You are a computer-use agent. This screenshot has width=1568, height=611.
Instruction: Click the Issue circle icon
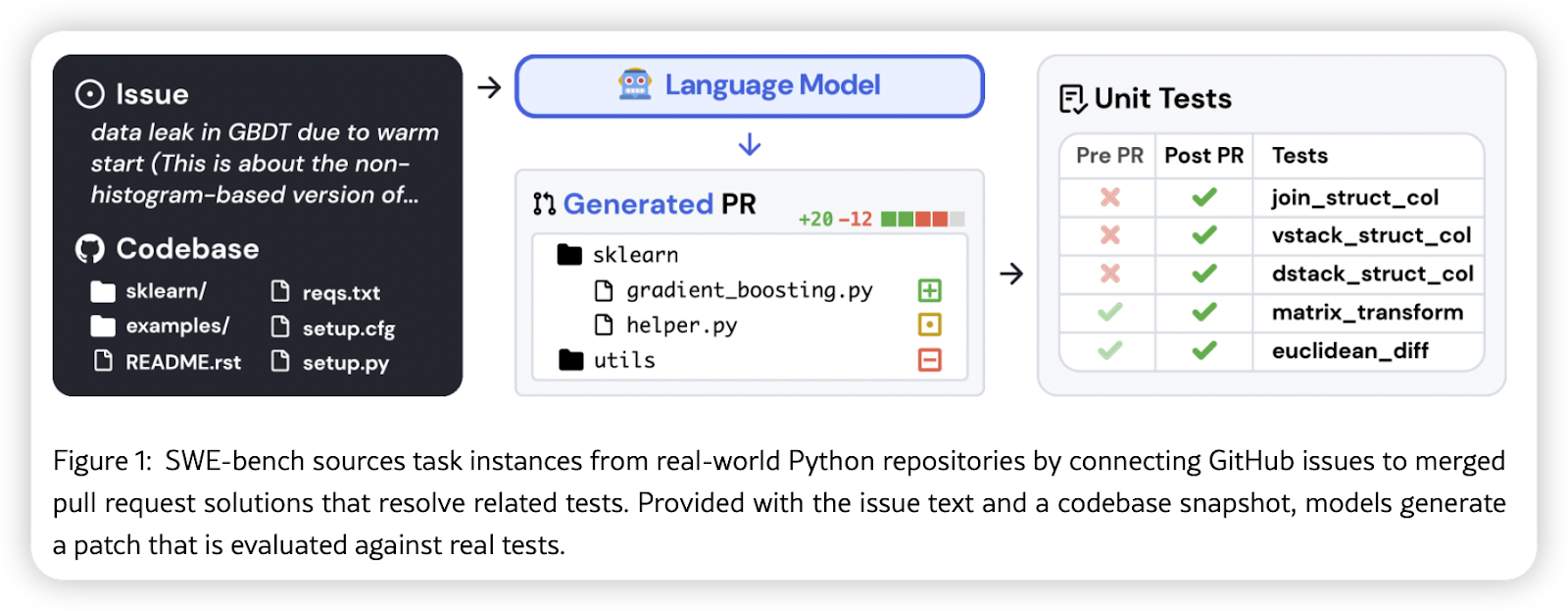pos(90,94)
